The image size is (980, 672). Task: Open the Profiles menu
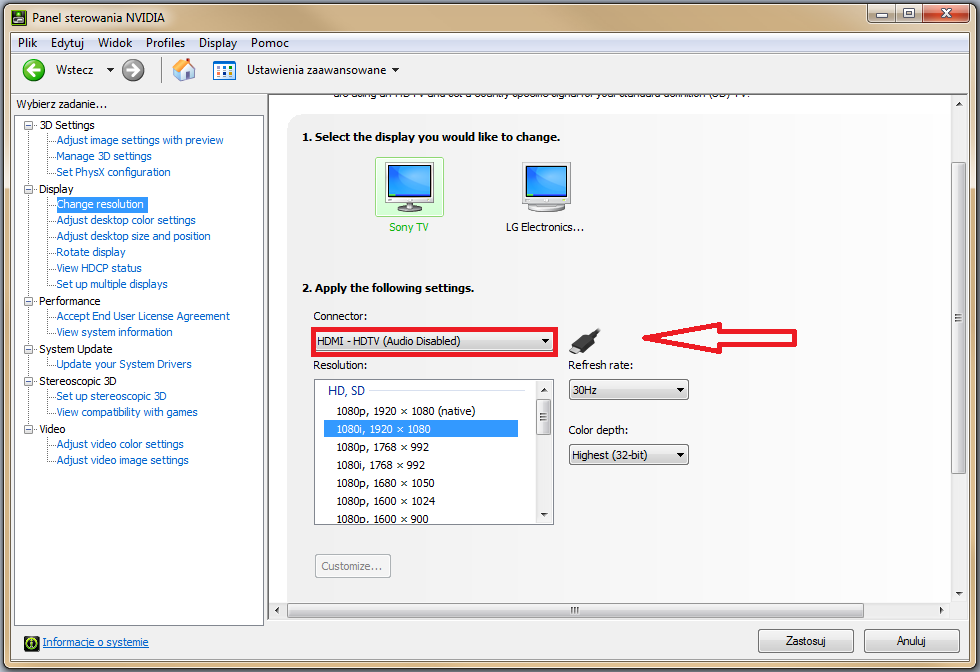coord(165,43)
